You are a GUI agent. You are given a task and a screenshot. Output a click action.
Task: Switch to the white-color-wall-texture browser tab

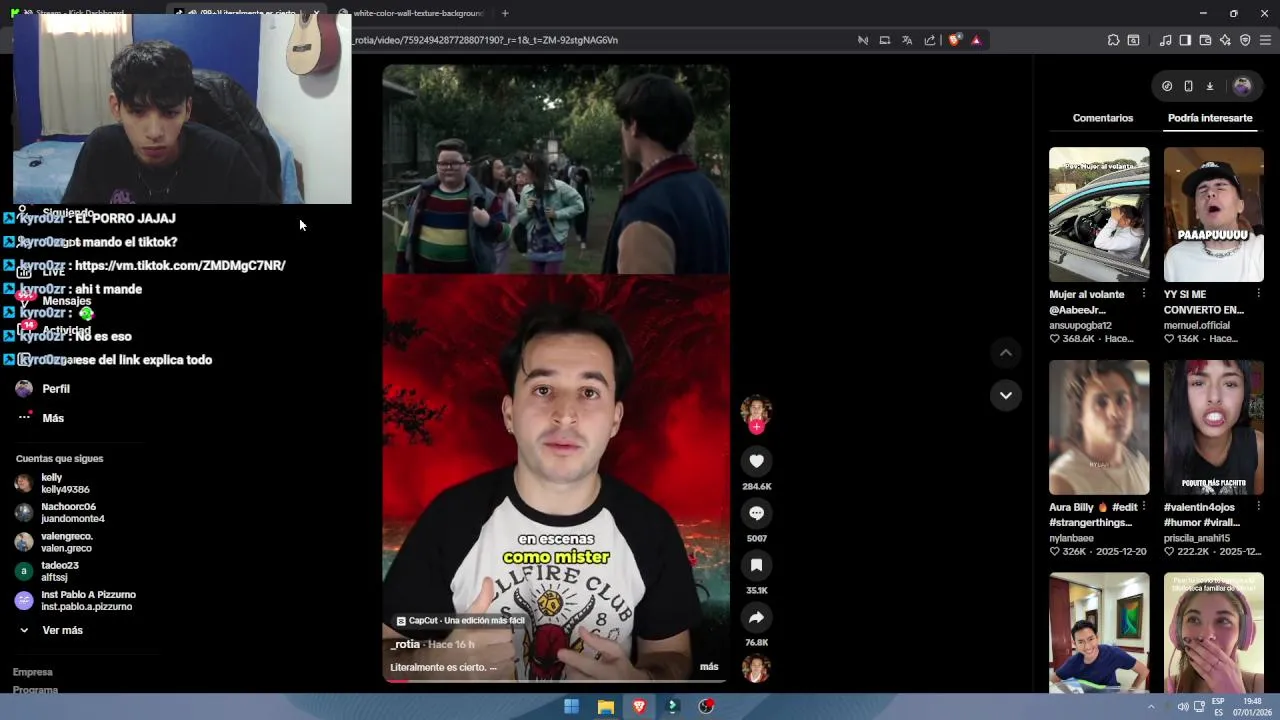coord(410,13)
